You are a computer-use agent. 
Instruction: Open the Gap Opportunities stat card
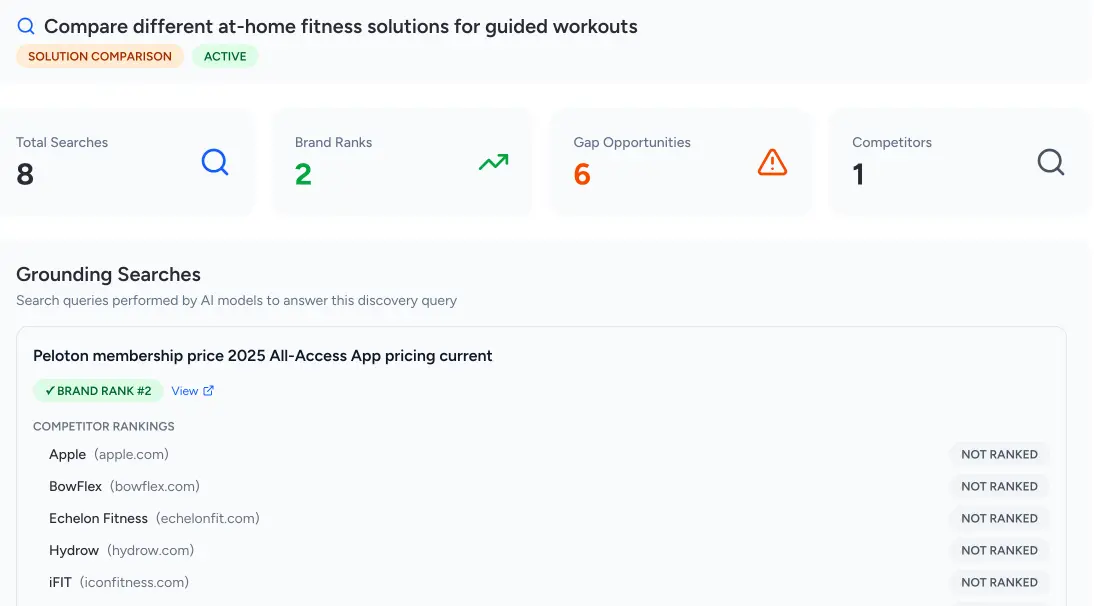pyautogui.click(x=680, y=160)
